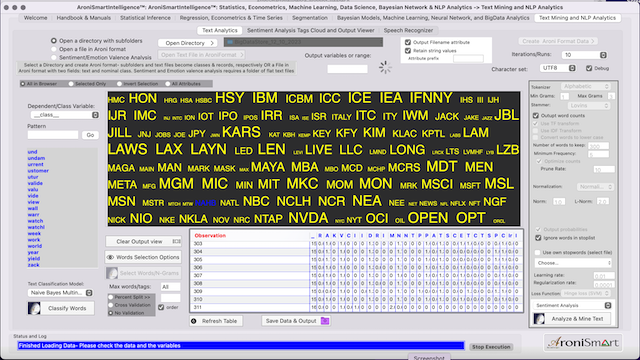Click the Max words/tags field
Image resolution: width=640 pixels, height=360 pixels.
tap(170, 287)
